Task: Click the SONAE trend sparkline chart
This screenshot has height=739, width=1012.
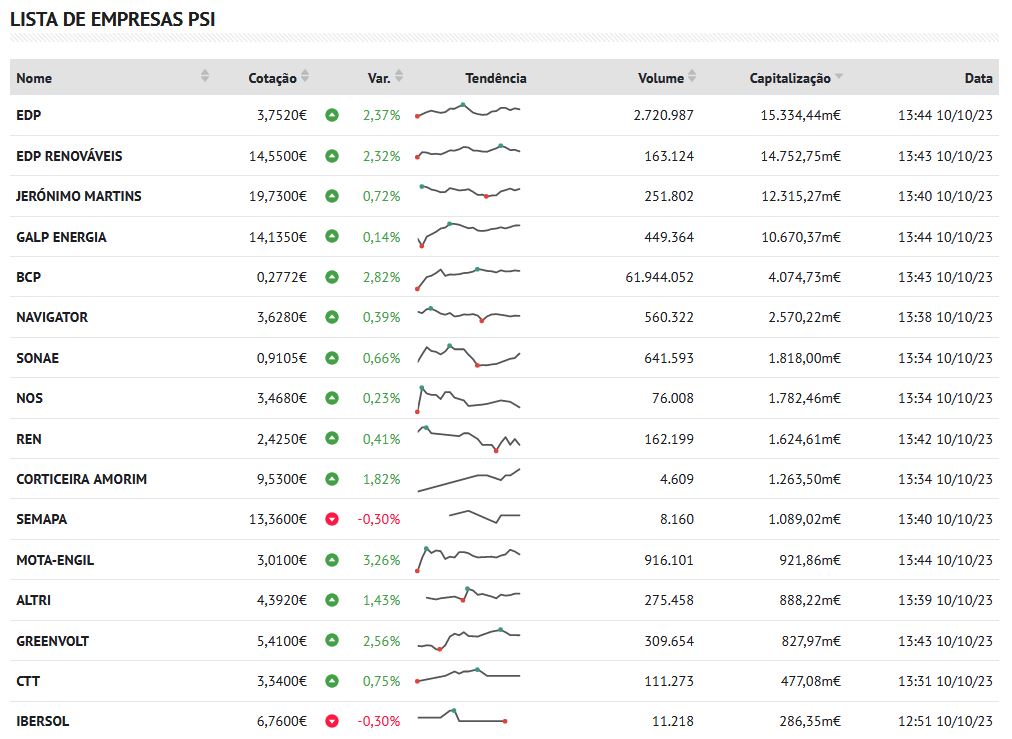Action: pyautogui.click(x=468, y=356)
